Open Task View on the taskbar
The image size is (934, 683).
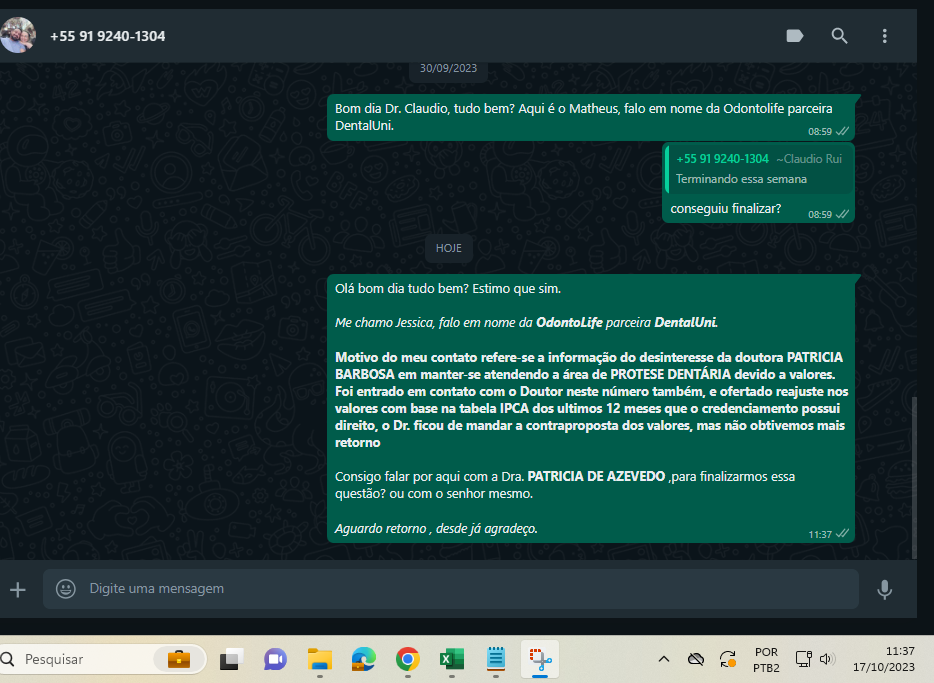(x=232, y=659)
